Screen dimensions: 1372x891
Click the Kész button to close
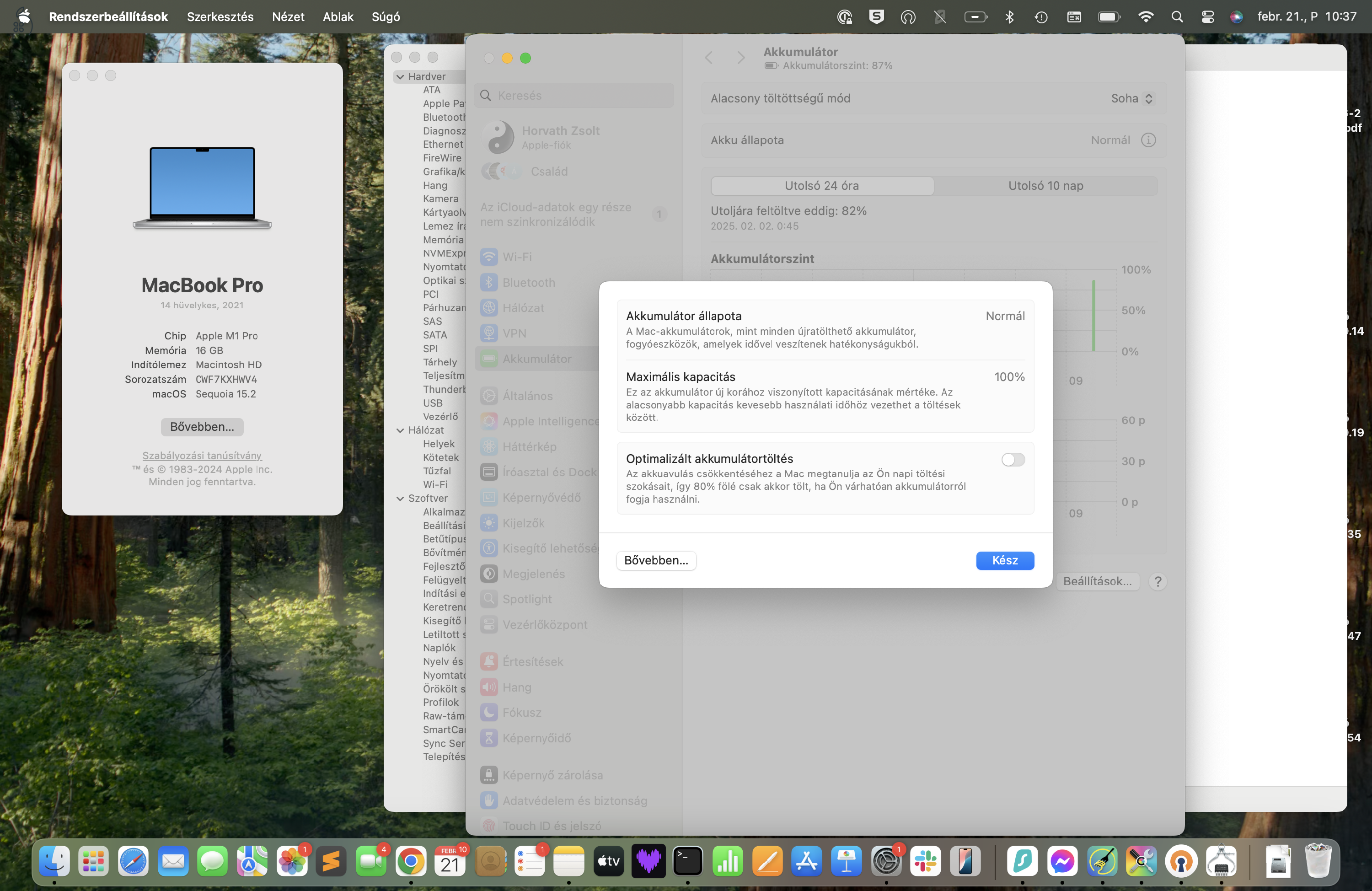[x=1004, y=559]
